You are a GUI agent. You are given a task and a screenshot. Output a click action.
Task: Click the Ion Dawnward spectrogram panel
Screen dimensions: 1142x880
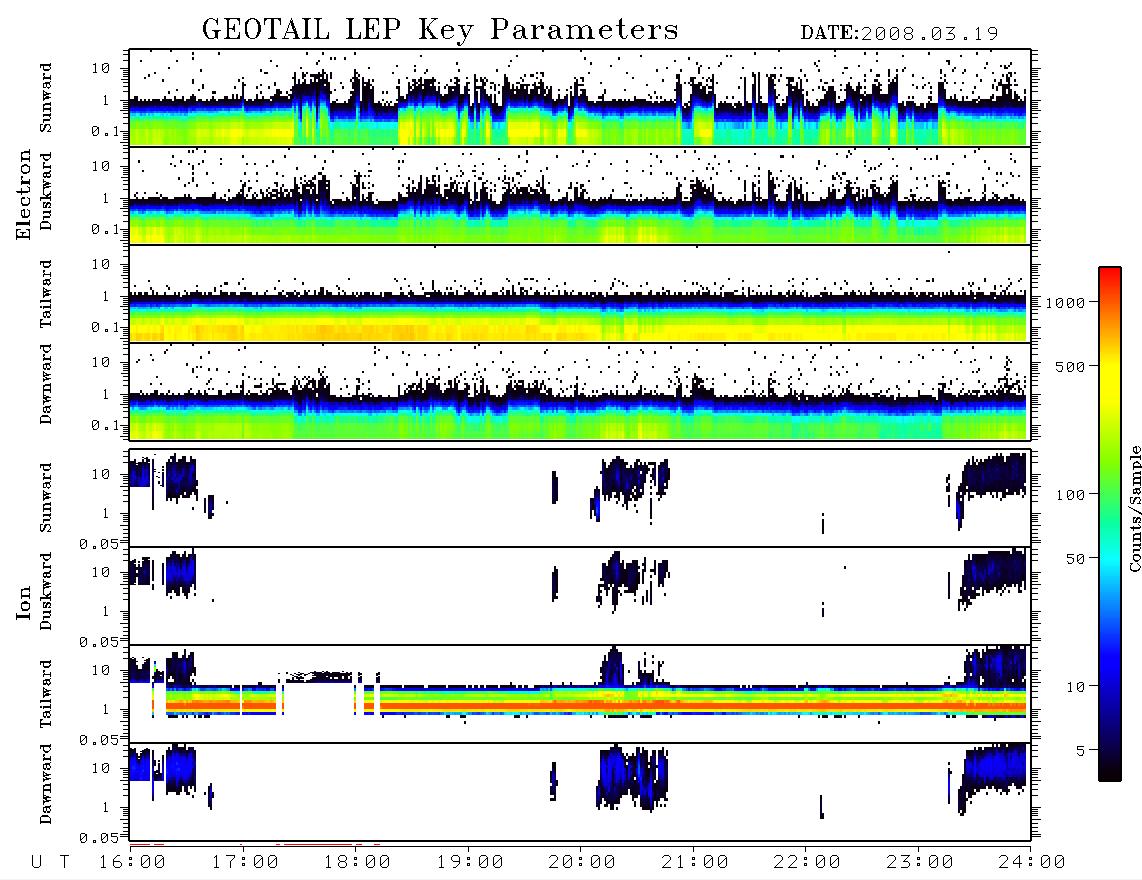tap(580, 792)
